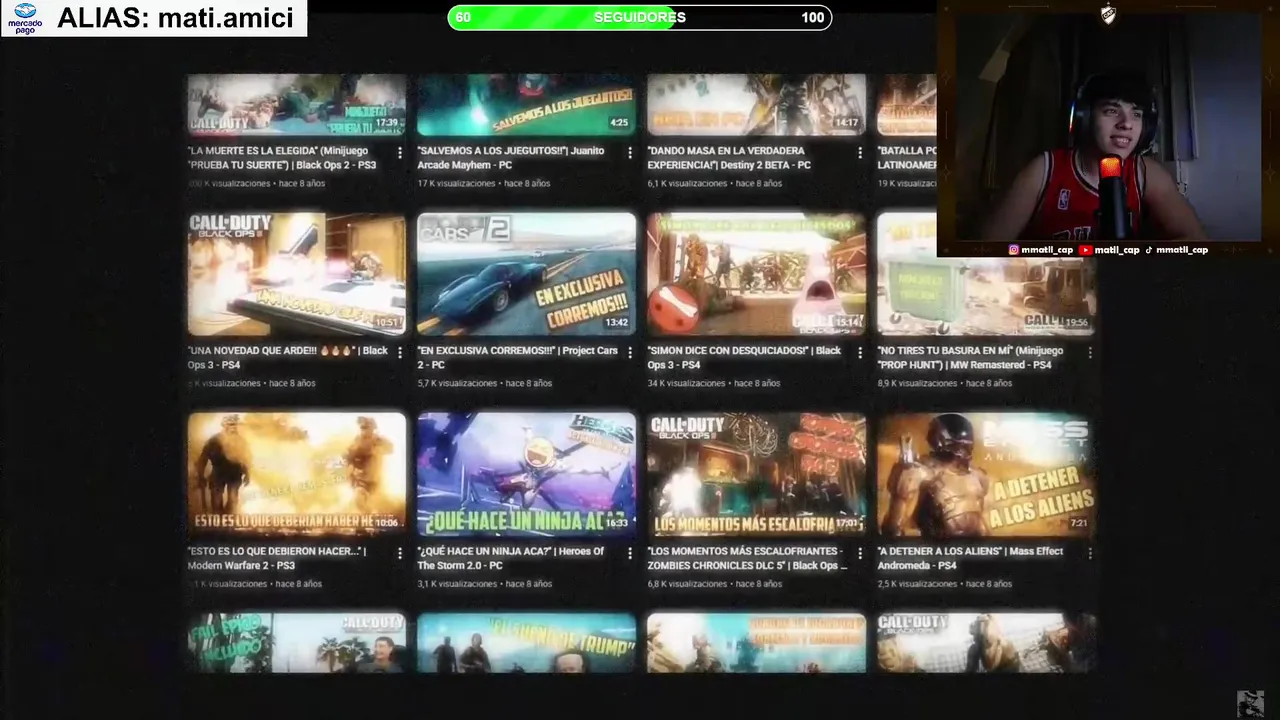
Task: Open options menu for "A DETENER A LOS ALIENS" video
Action: pyautogui.click(x=1089, y=553)
